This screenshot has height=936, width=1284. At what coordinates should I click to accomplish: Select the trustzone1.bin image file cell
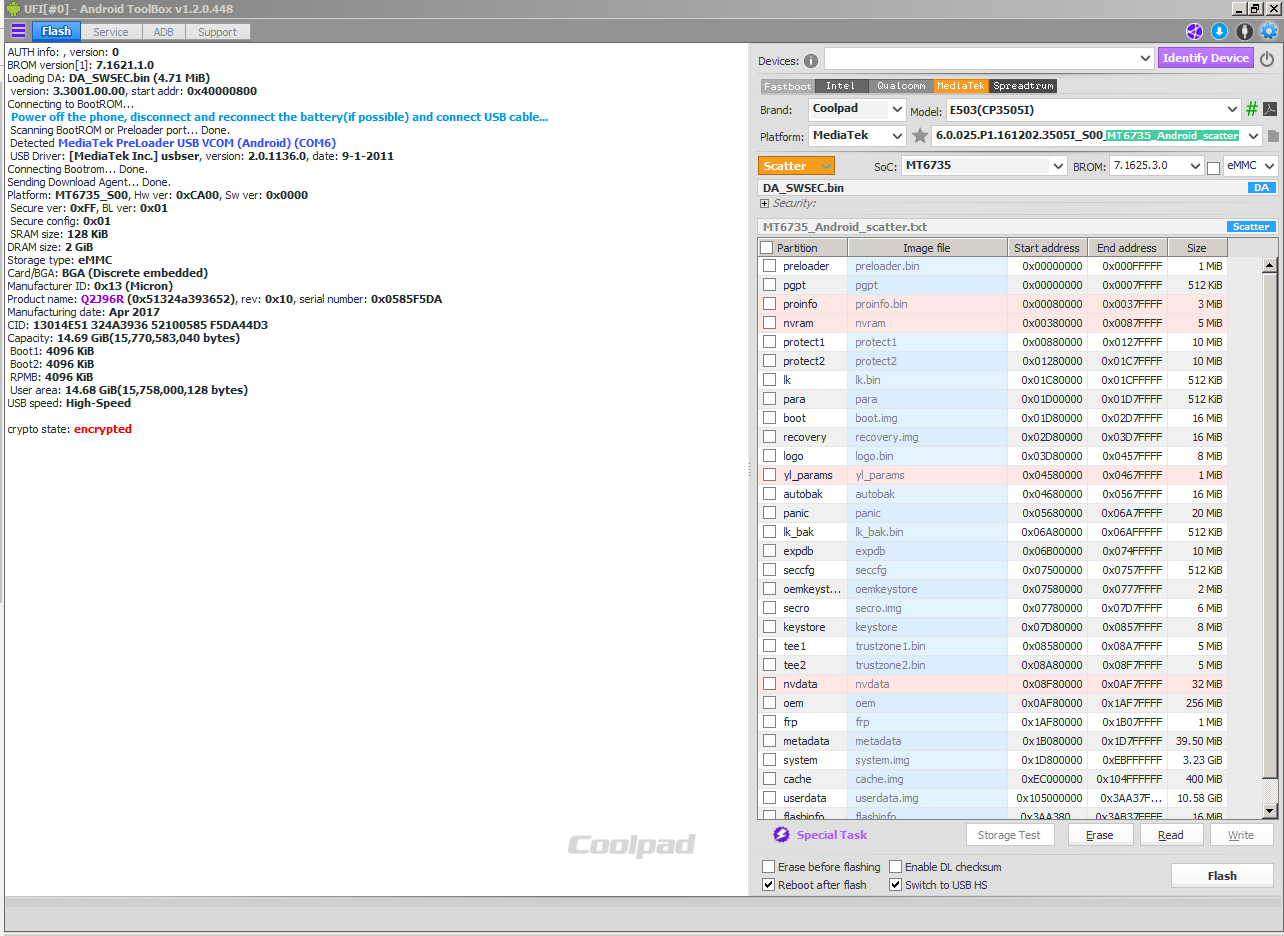[927, 646]
